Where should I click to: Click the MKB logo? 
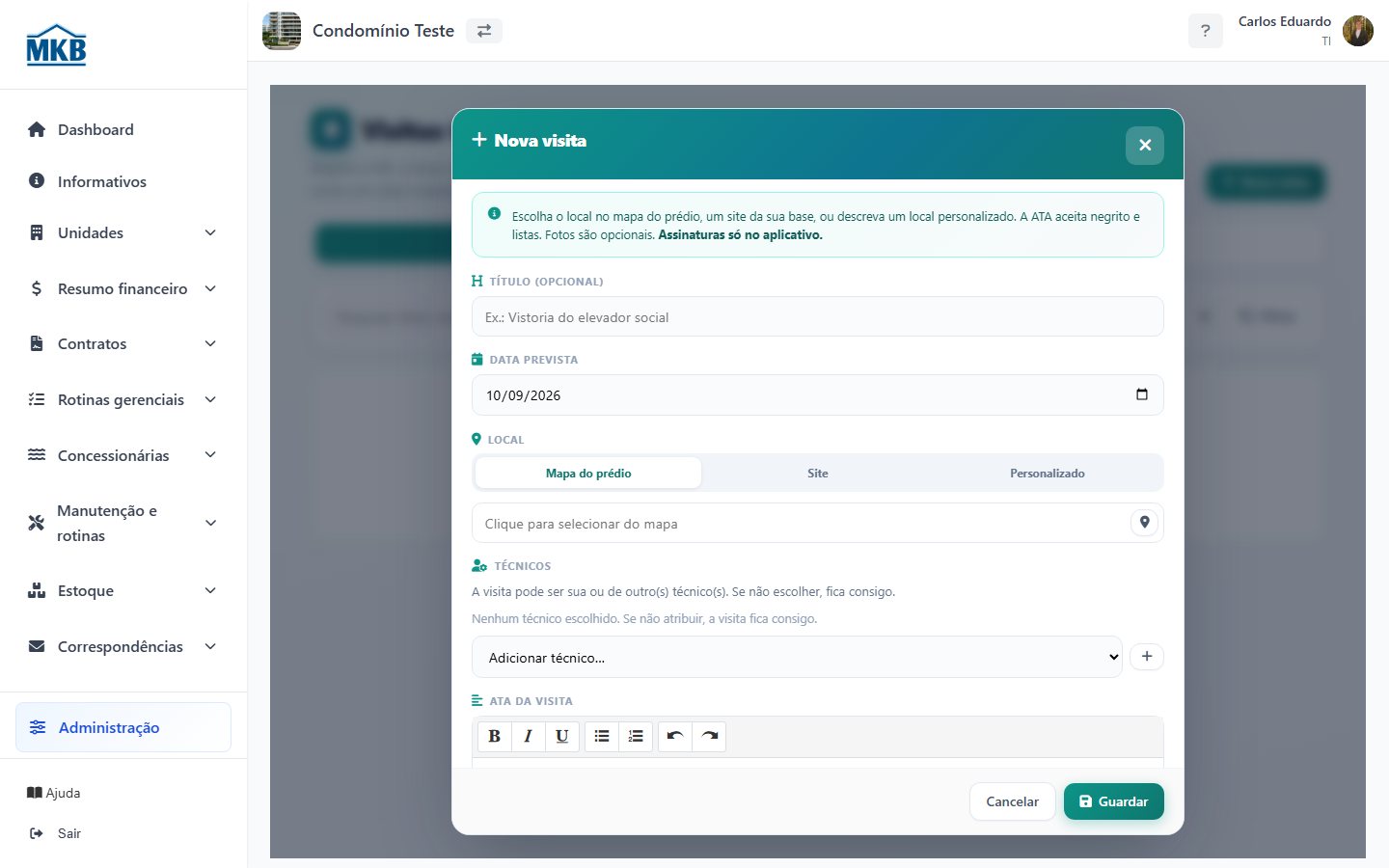(x=56, y=44)
